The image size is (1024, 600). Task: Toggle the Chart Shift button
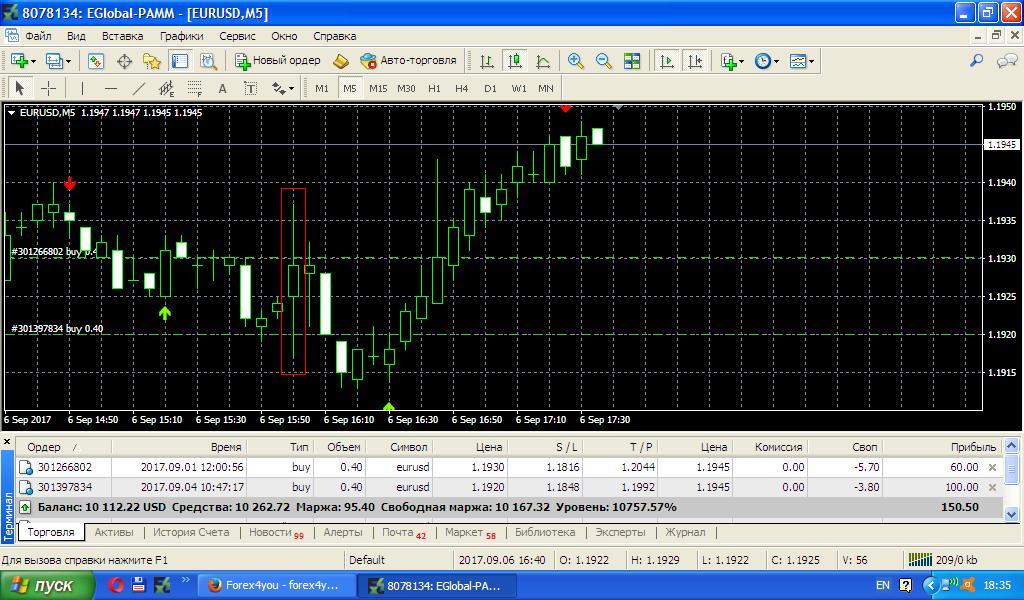(x=694, y=61)
